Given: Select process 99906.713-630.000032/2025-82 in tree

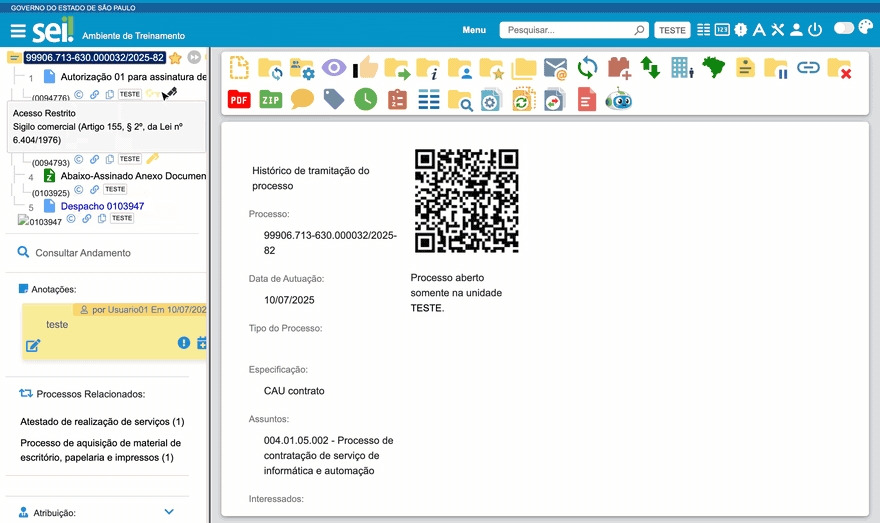Looking at the screenshot, I should point(95,57).
